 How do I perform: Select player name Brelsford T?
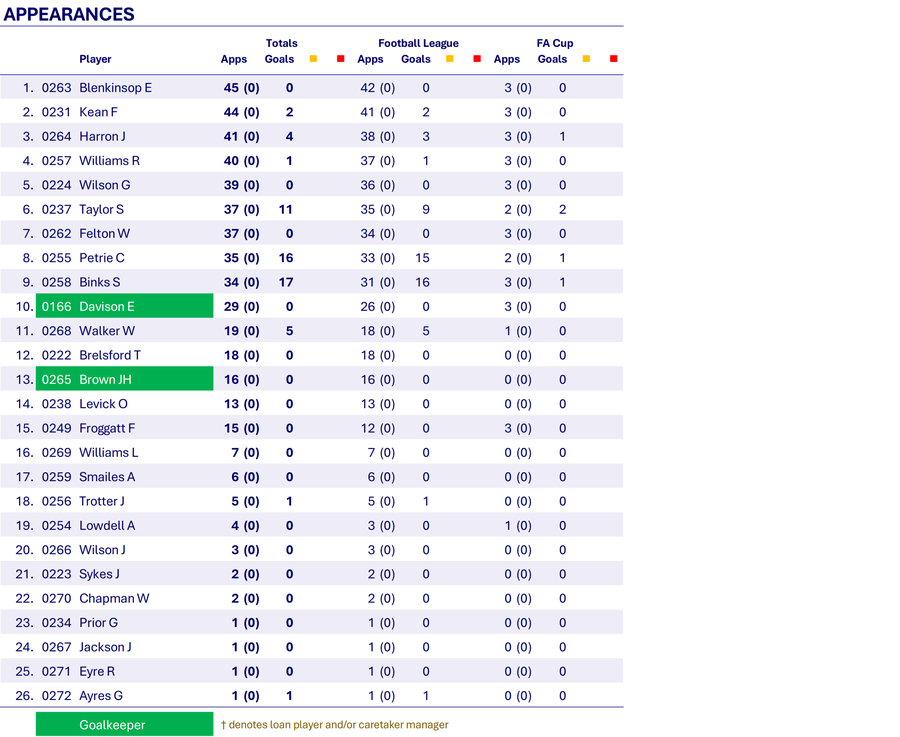point(110,355)
